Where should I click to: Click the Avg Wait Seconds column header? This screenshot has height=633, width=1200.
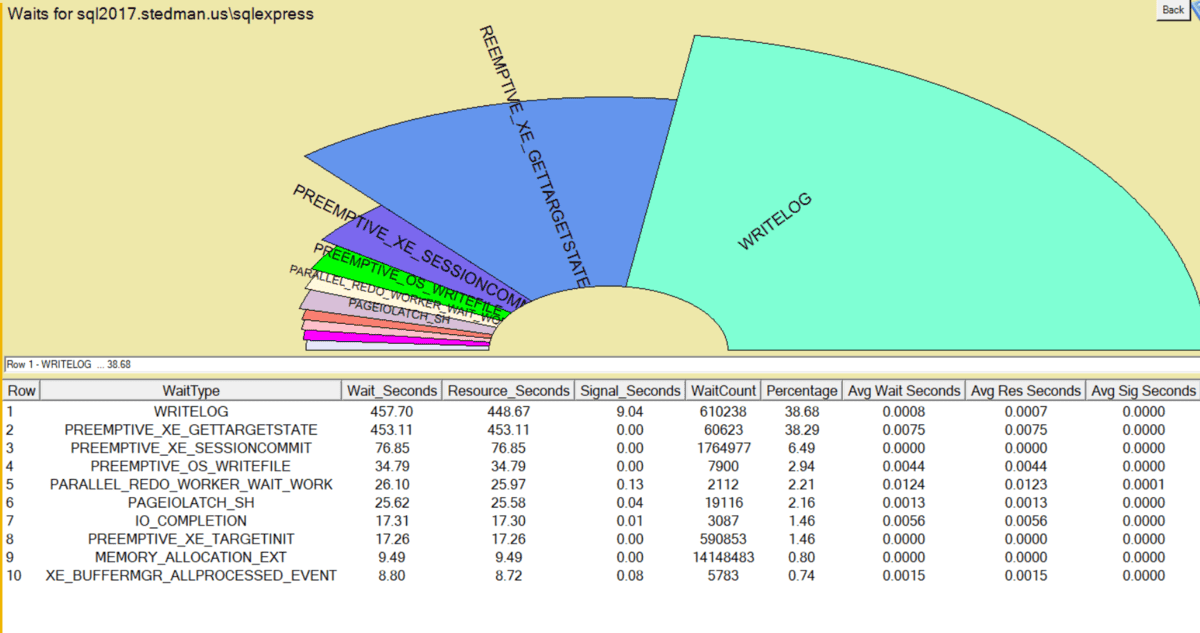point(904,391)
